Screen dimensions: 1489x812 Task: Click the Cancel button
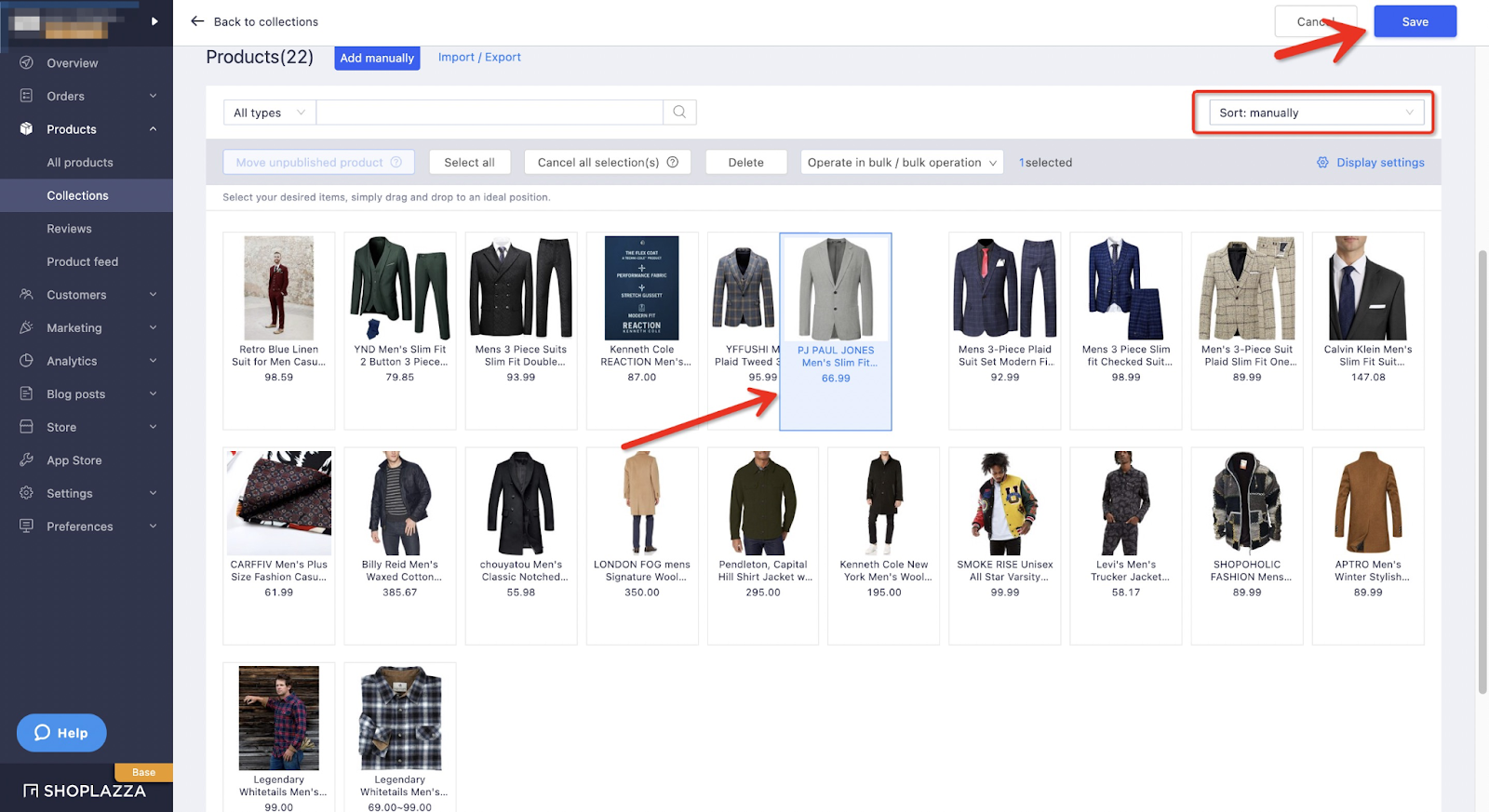1316,21
